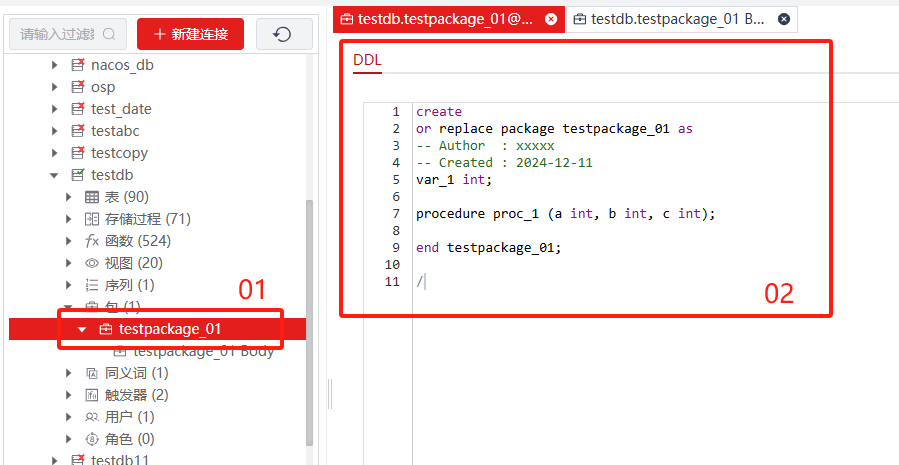Expand the 同义词 (1) synonyms node
899x465 pixels.
point(69,373)
